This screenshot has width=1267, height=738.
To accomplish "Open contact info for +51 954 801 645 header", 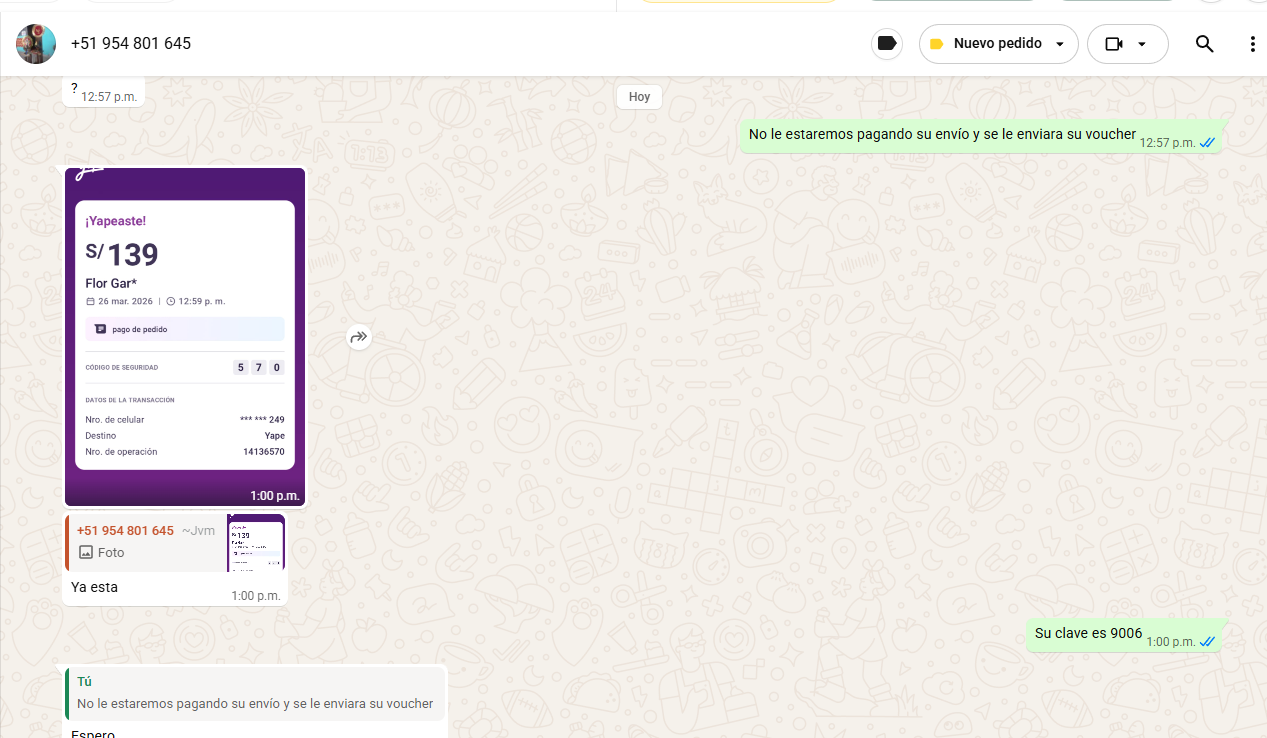I will pos(131,44).
